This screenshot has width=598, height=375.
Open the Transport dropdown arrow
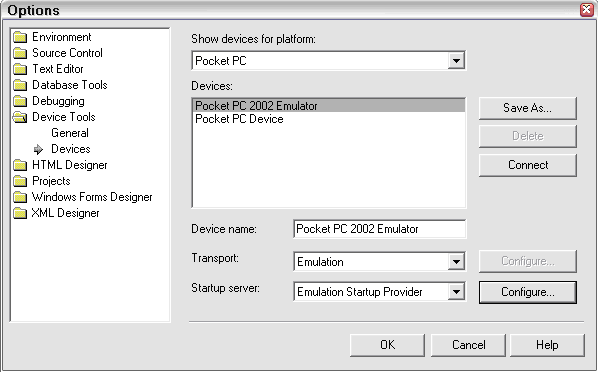[456, 262]
